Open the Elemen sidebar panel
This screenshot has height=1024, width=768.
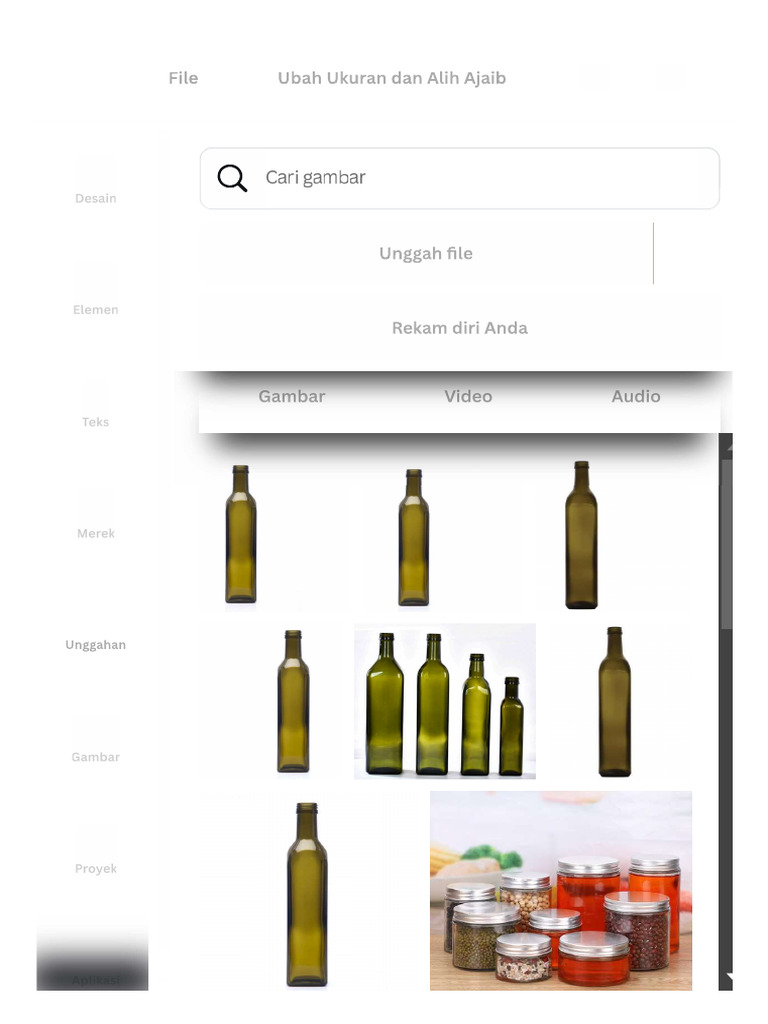(95, 292)
